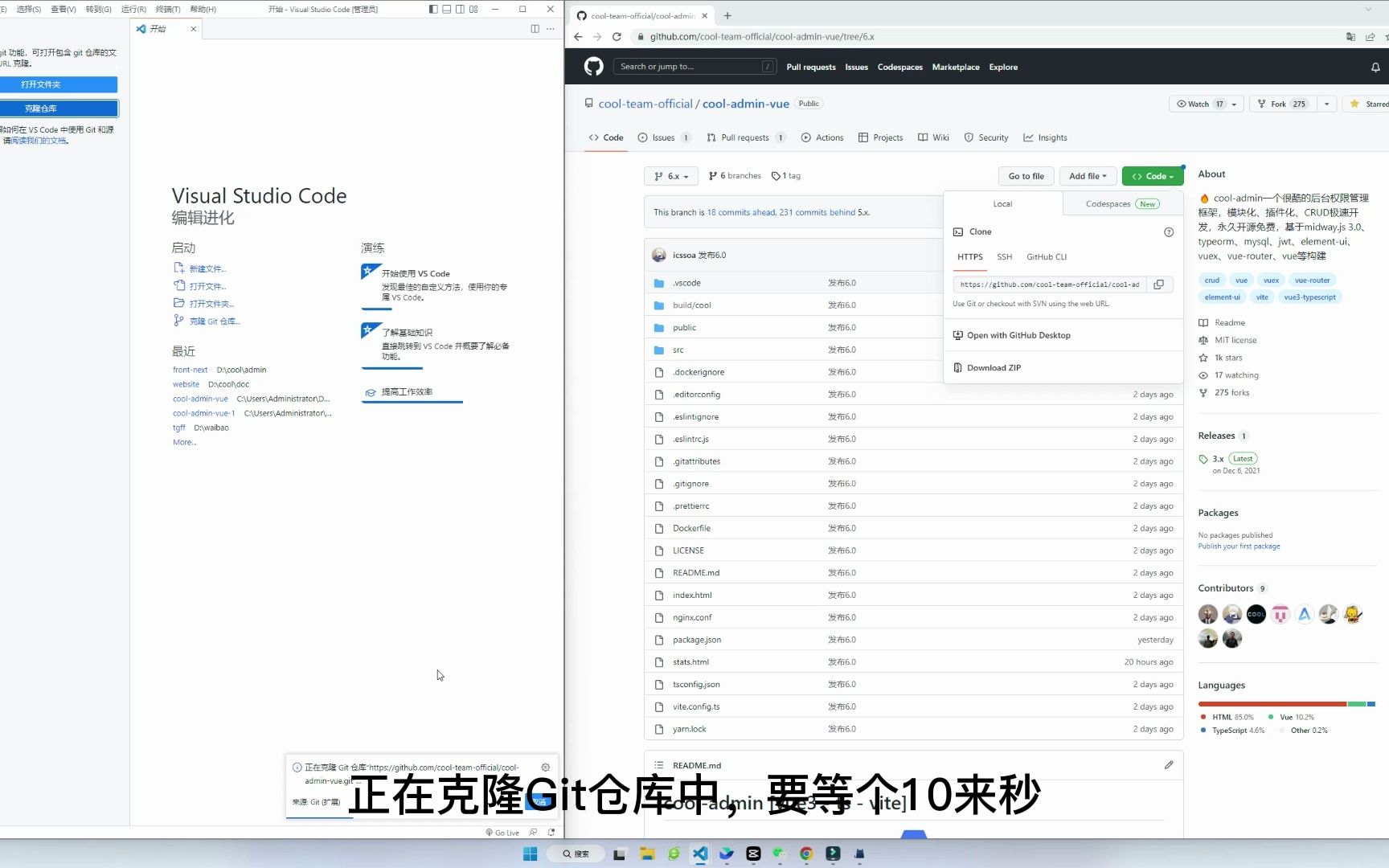Switch to the Codespaces tab in the Code popup

[1122, 204]
